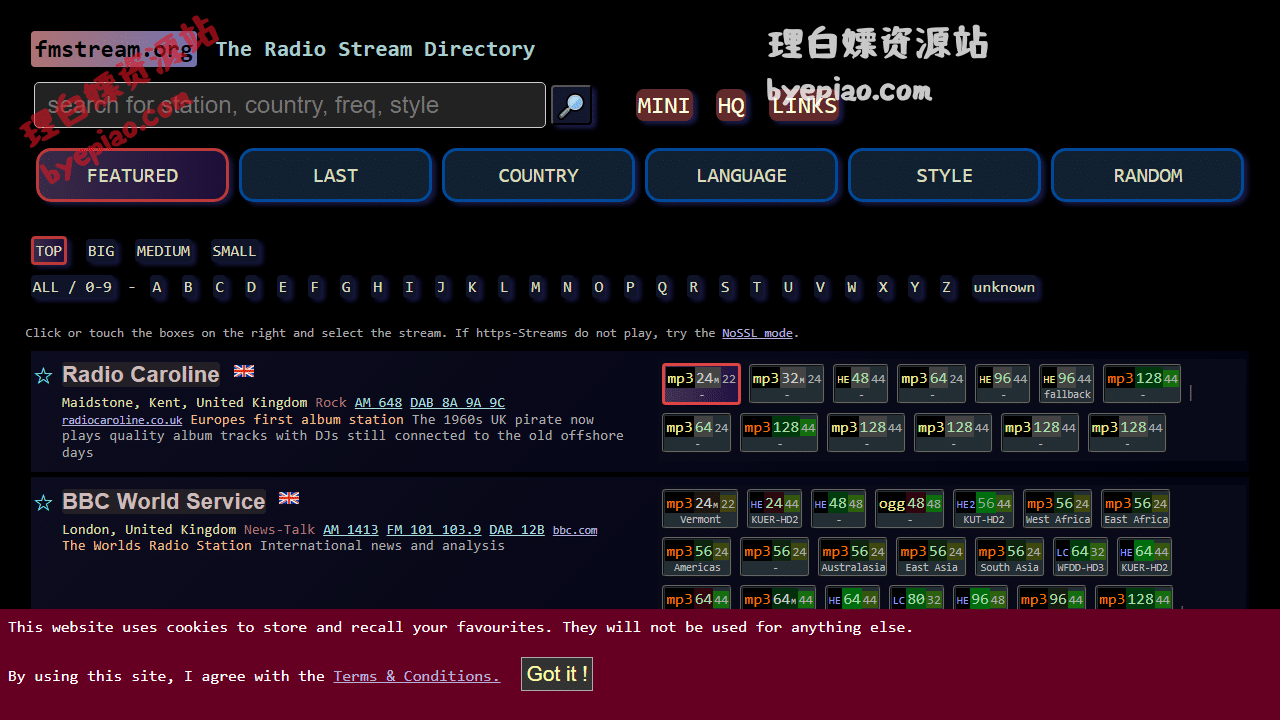Open the Radio Caroline station title
1280x720 pixels.
[x=141, y=374]
